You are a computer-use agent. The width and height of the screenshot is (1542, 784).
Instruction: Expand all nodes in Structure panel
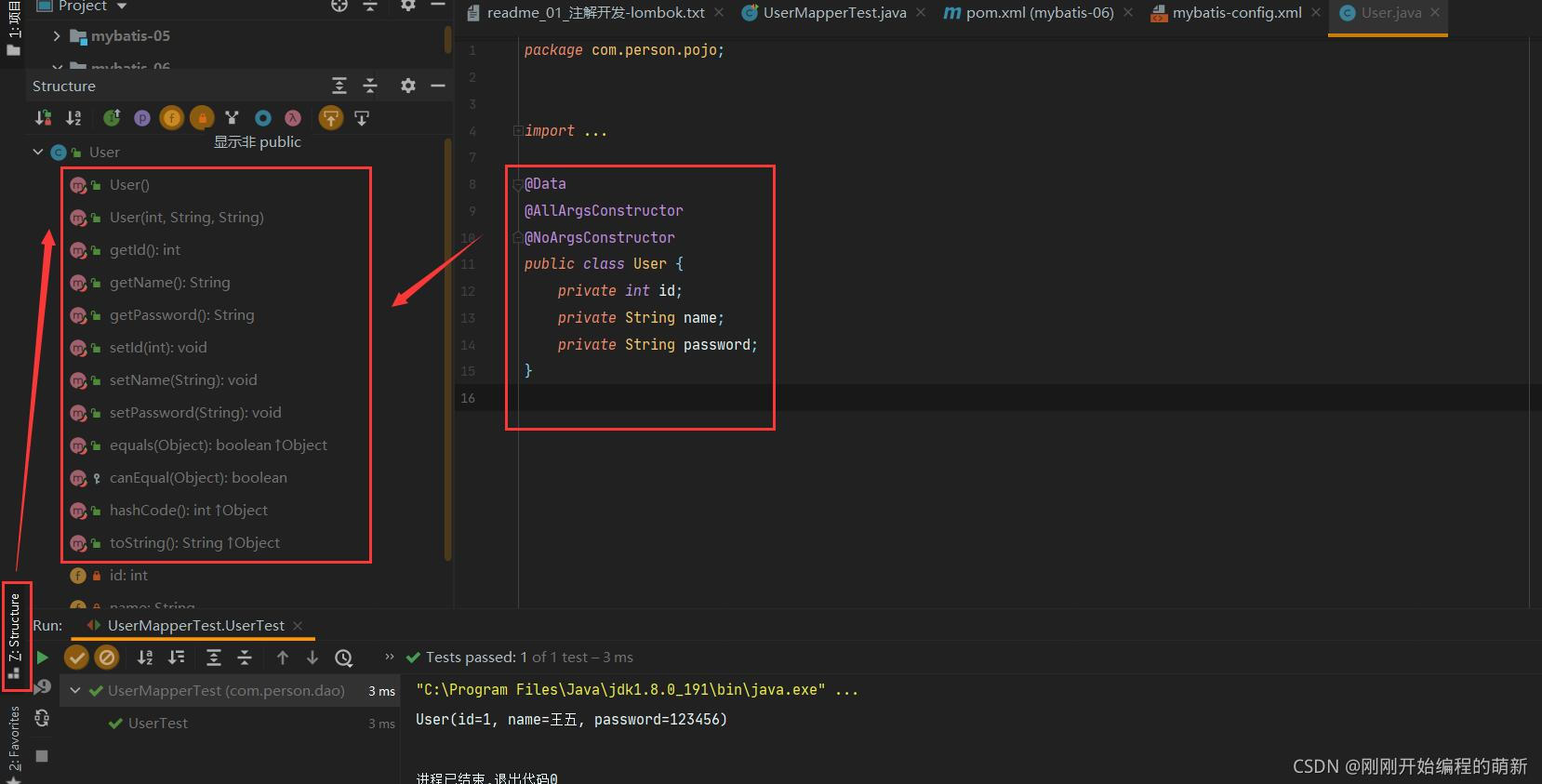pos(339,86)
